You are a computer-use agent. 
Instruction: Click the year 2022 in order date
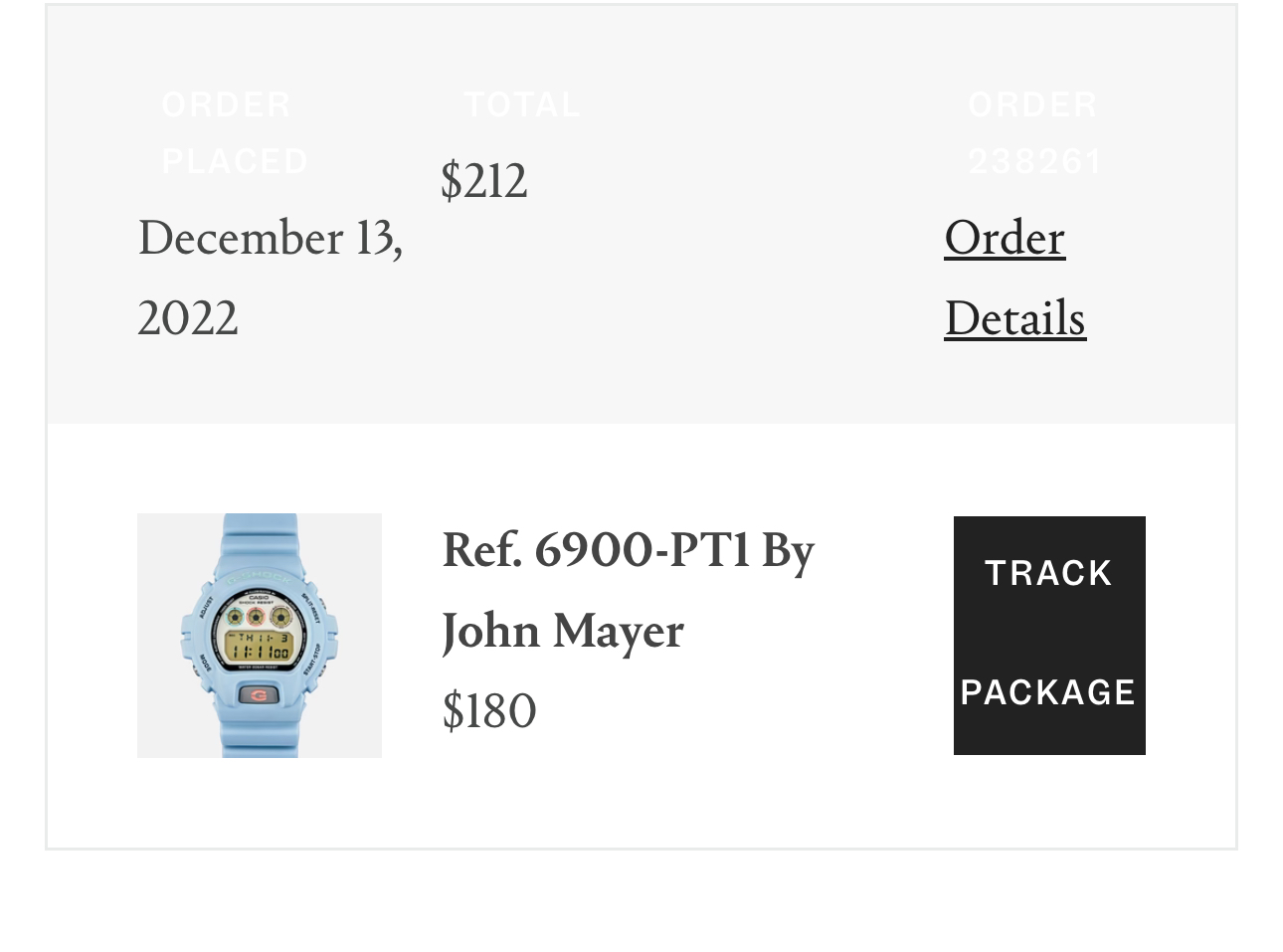click(x=188, y=318)
